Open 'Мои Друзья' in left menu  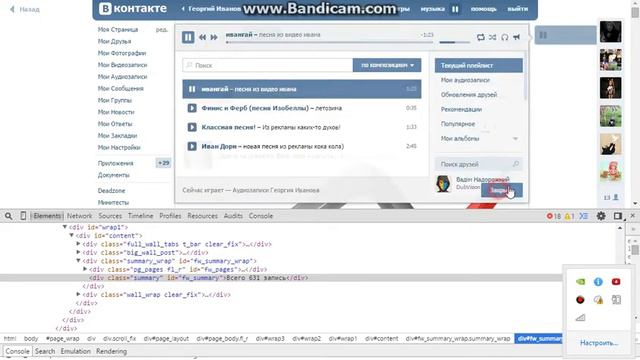pos(114,41)
